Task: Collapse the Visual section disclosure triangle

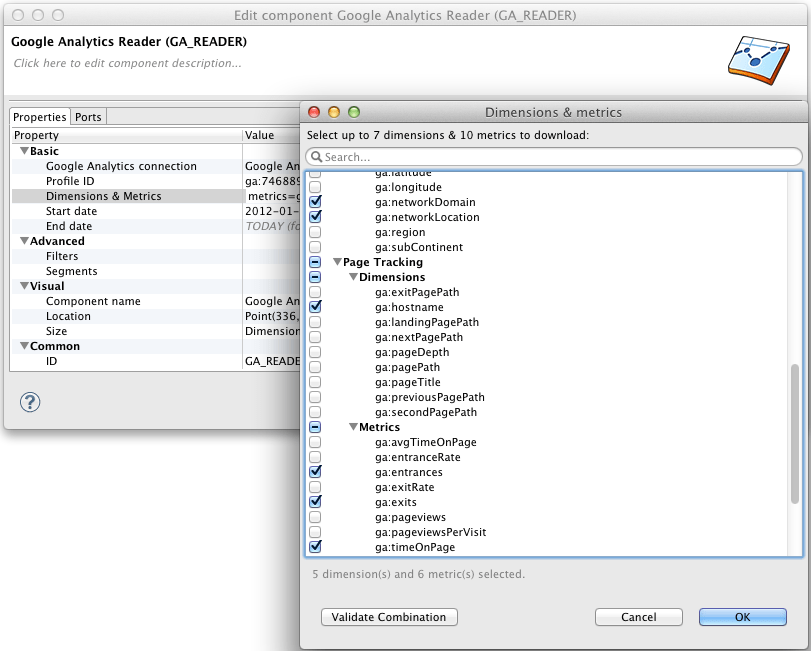Action: coord(23,286)
